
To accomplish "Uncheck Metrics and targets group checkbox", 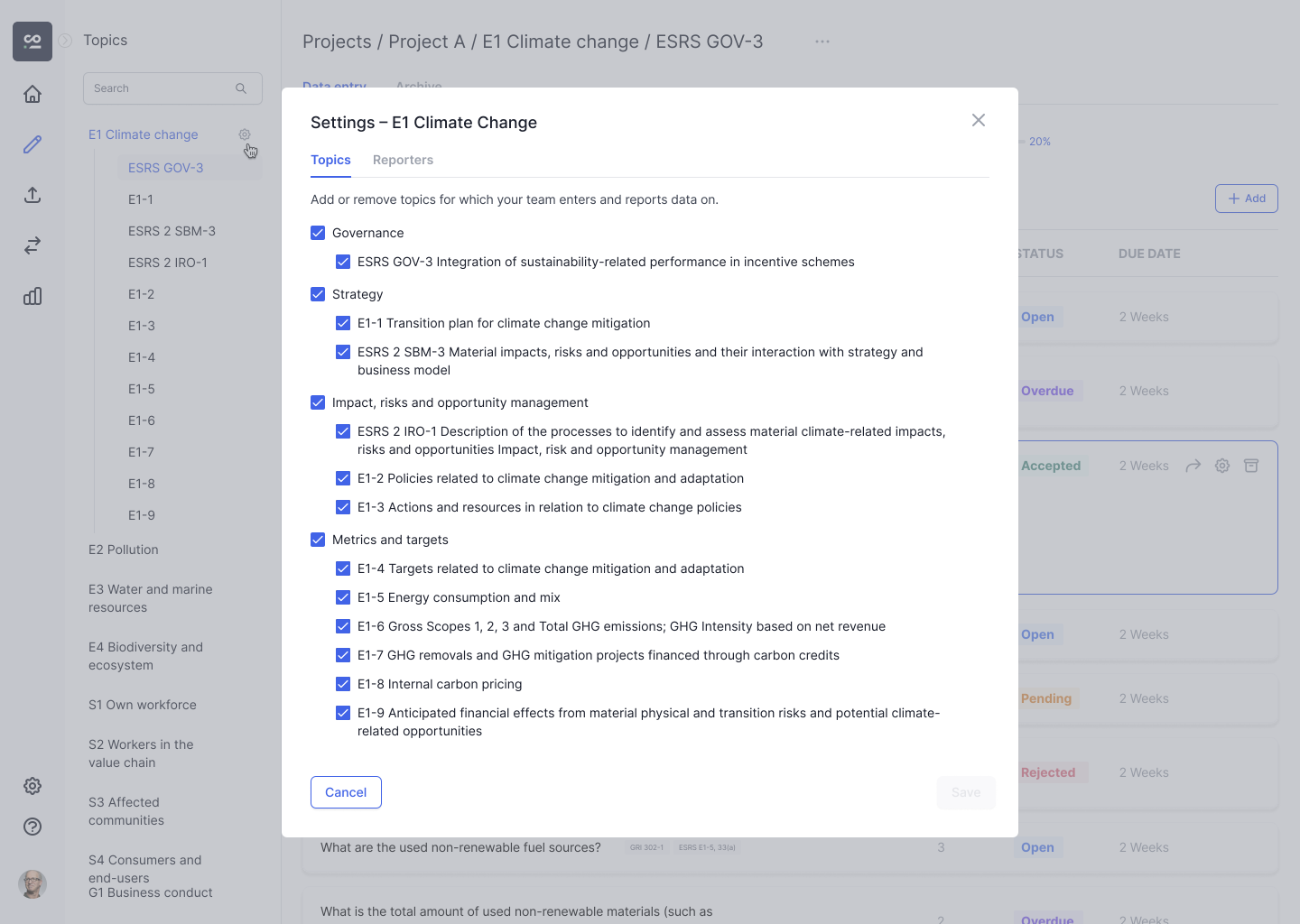I will tap(318, 540).
